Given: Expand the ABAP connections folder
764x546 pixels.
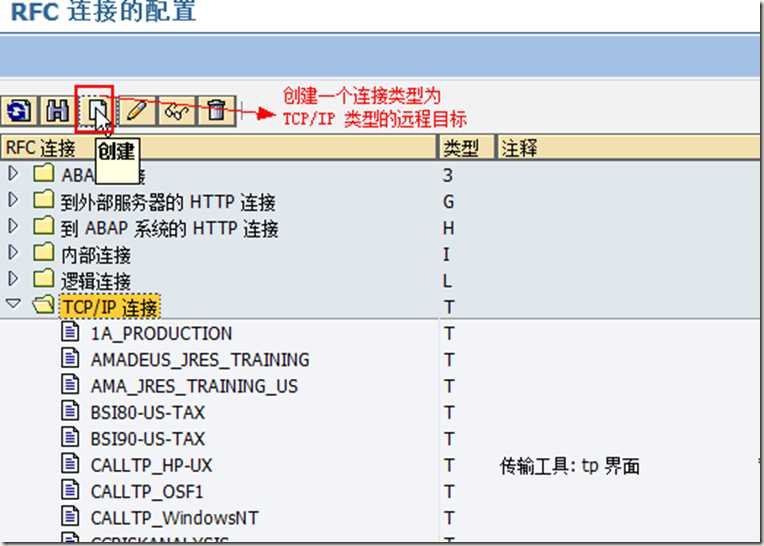Looking at the screenshot, I should point(13,173).
